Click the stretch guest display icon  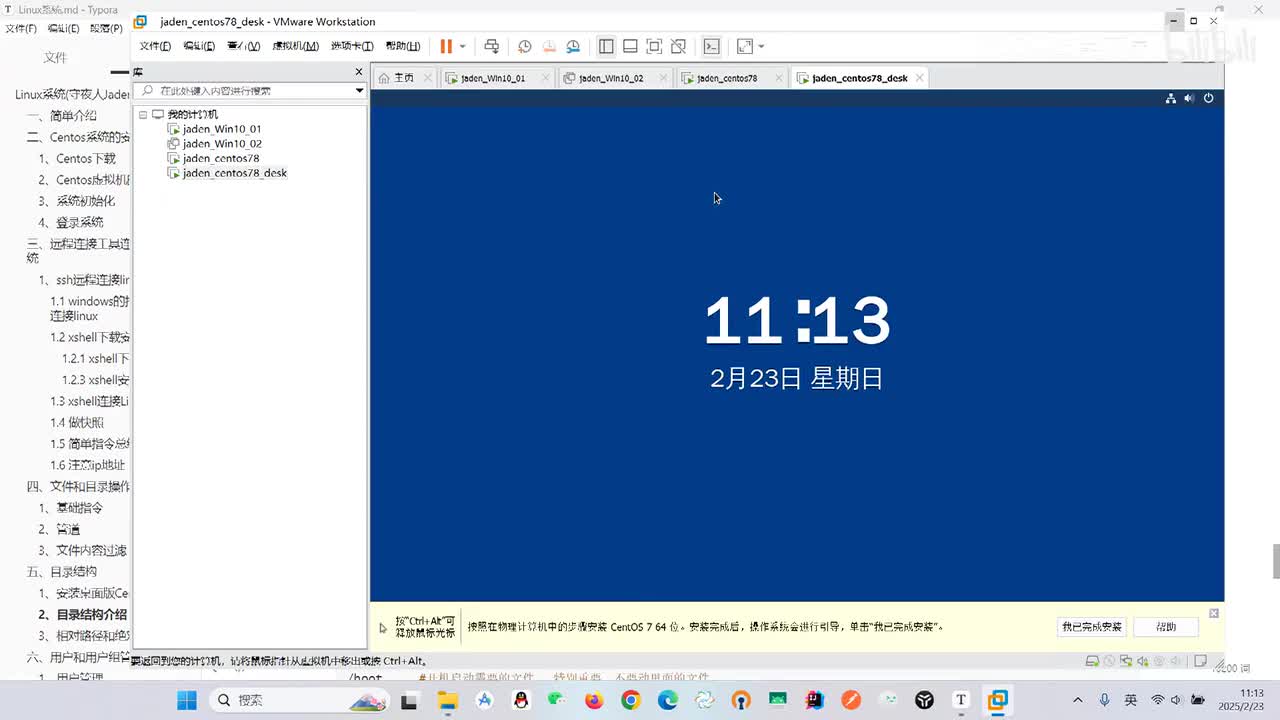[744, 46]
